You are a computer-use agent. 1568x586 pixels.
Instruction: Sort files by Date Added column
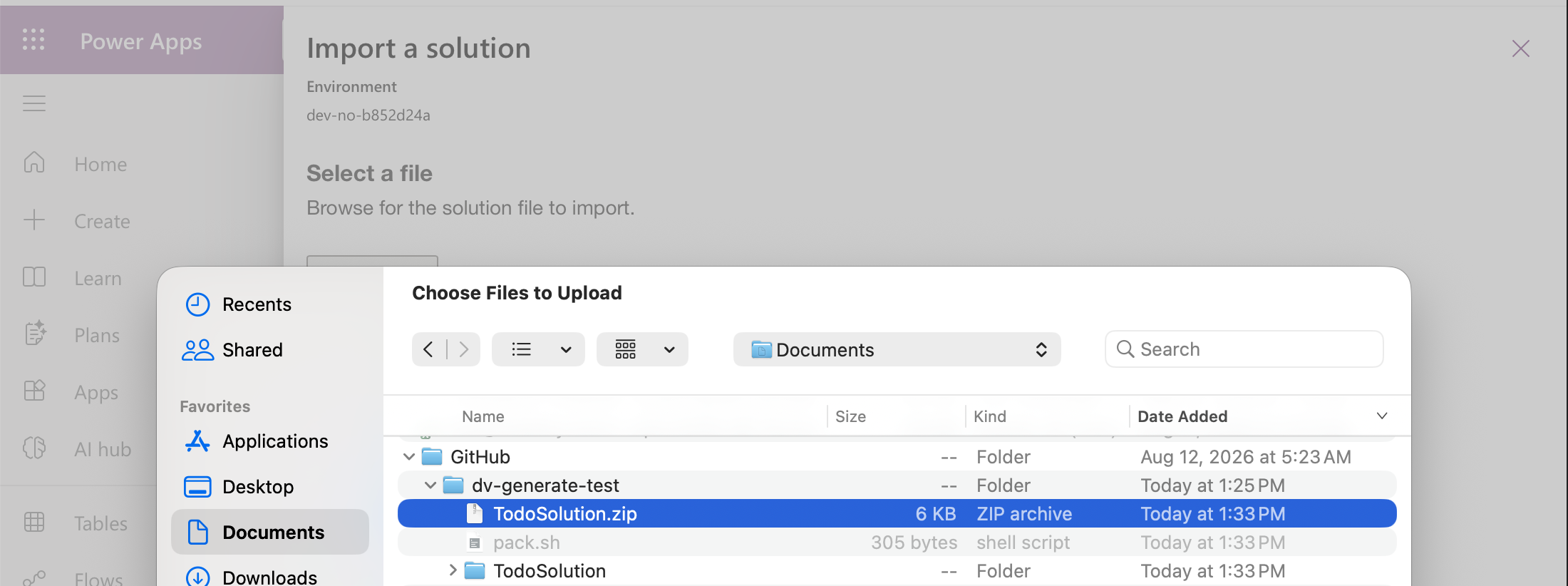pyautogui.click(x=1182, y=416)
